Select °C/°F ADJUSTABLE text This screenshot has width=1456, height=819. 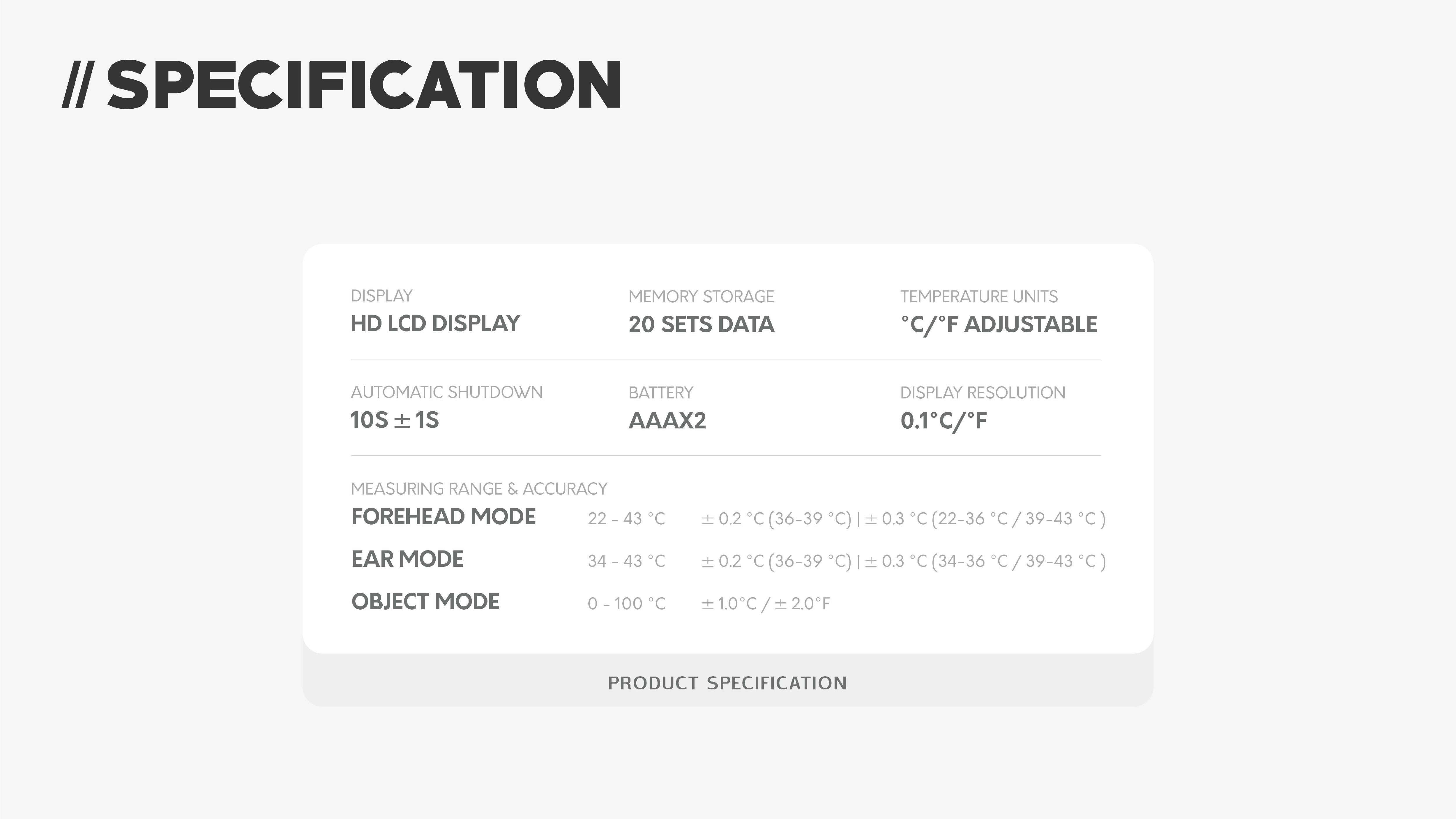998,324
